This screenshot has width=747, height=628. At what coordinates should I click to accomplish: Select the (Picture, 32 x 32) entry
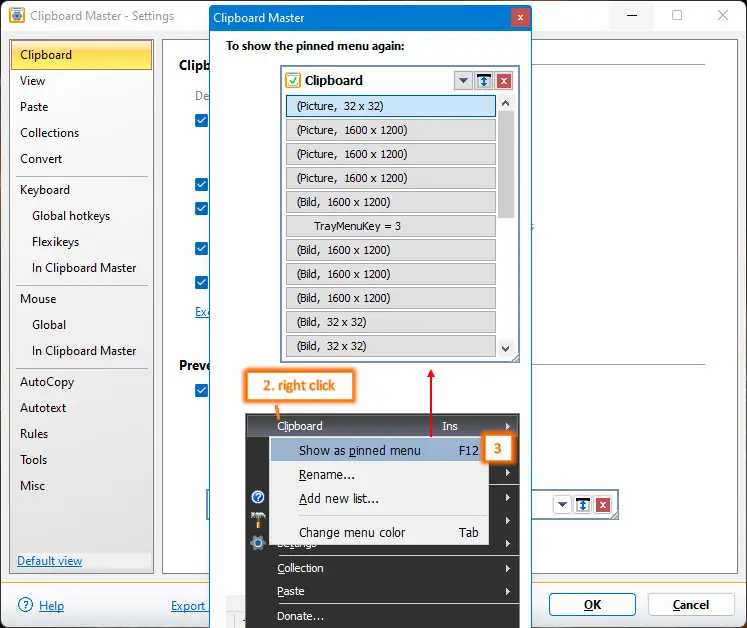391,106
